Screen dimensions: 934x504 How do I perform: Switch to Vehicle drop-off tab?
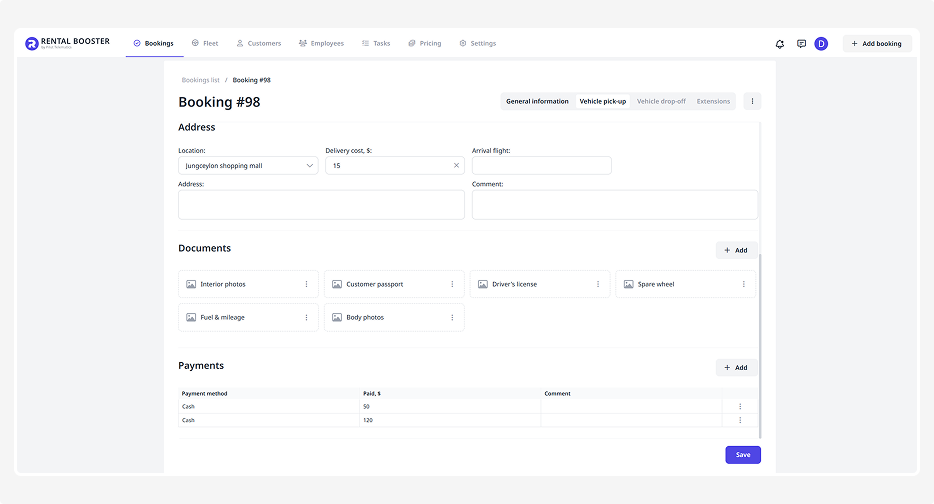661,101
